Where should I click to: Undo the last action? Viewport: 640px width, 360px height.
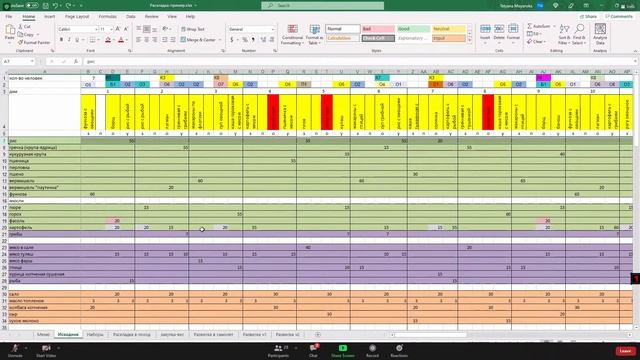point(56,6)
